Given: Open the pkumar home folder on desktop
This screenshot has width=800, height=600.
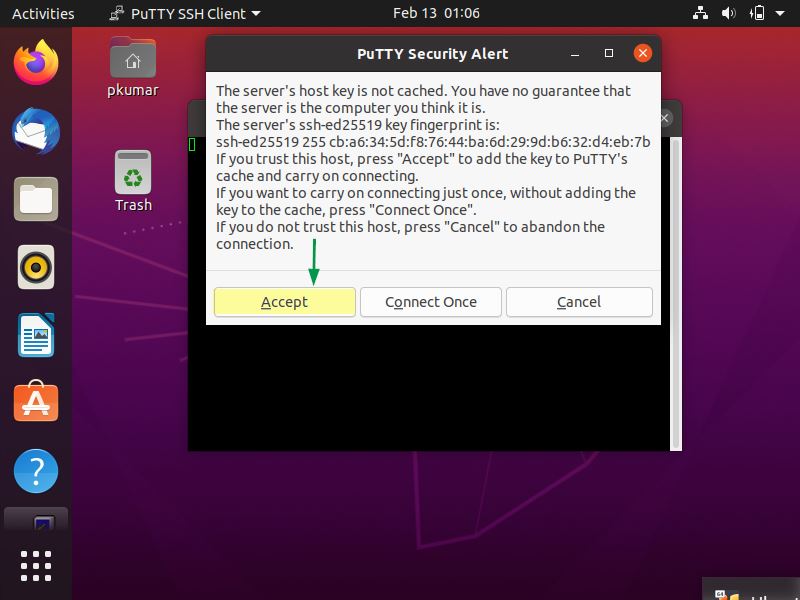Looking at the screenshot, I should click(x=133, y=62).
